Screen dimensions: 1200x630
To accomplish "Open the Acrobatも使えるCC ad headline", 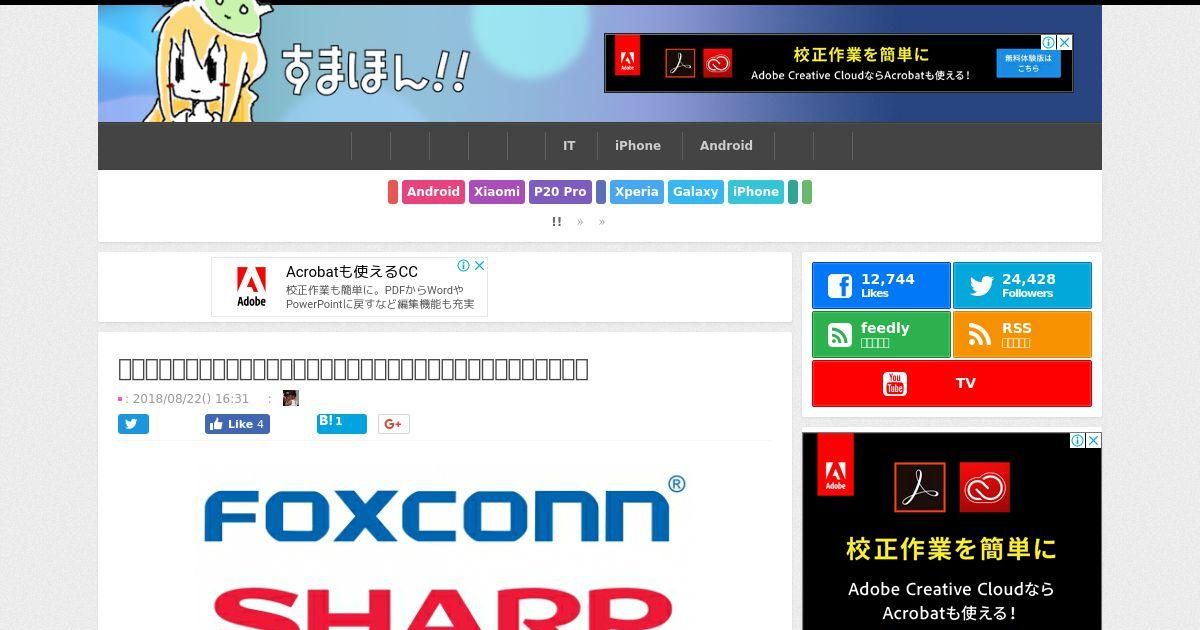I will coord(352,272).
